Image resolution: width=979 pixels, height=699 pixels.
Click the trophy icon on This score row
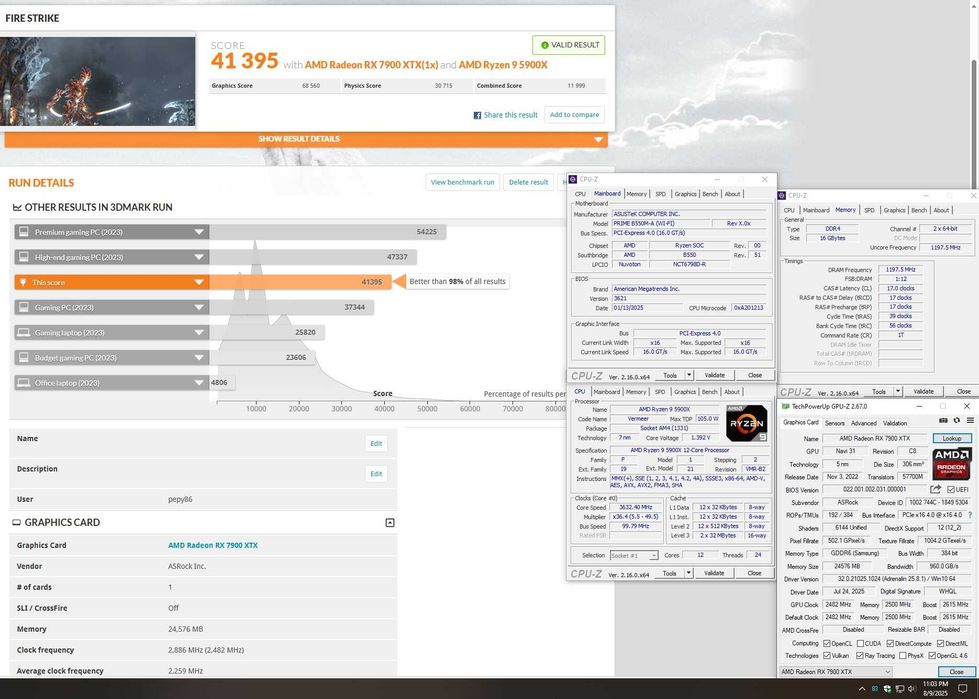pos(24,282)
